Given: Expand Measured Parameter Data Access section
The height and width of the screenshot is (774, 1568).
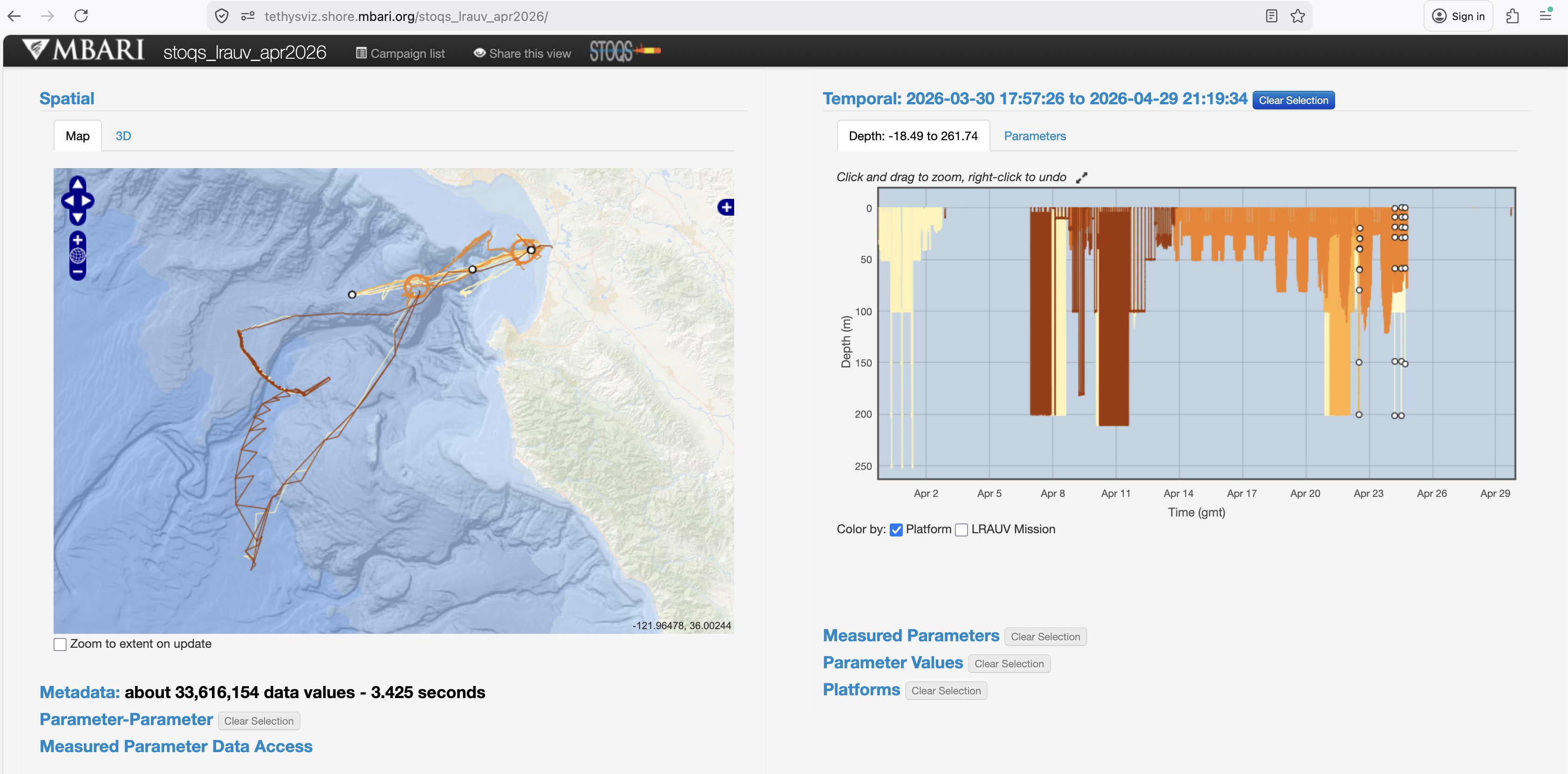Looking at the screenshot, I should (176, 747).
